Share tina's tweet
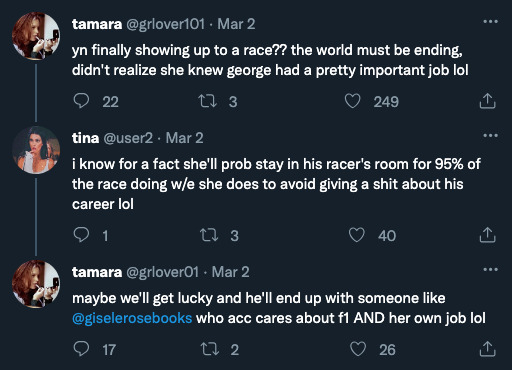This screenshot has width=512, height=370. [x=487, y=235]
